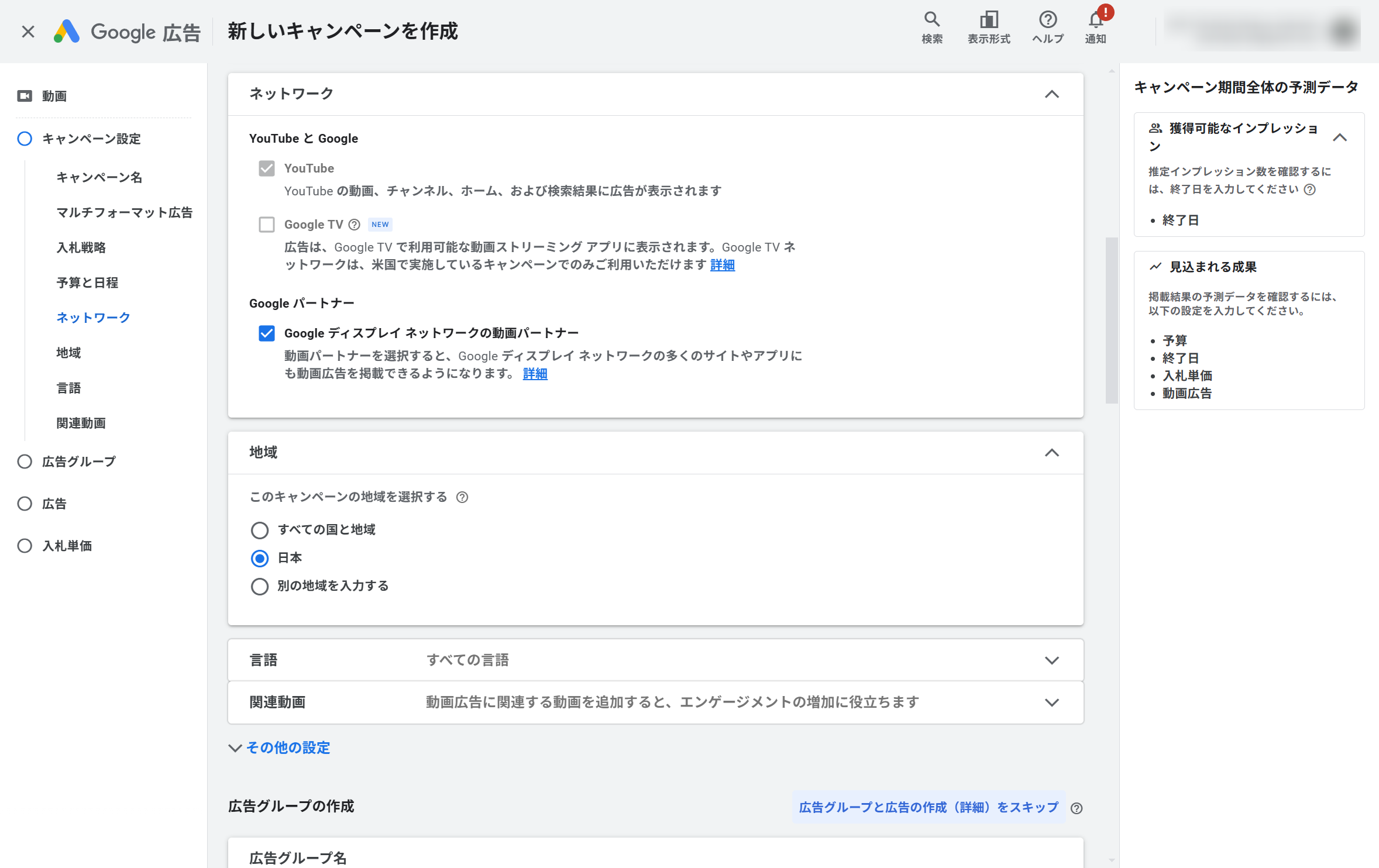Click the circle step icon for キャンペーン設定
Viewport: 1379px width, 868px height.
25,139
